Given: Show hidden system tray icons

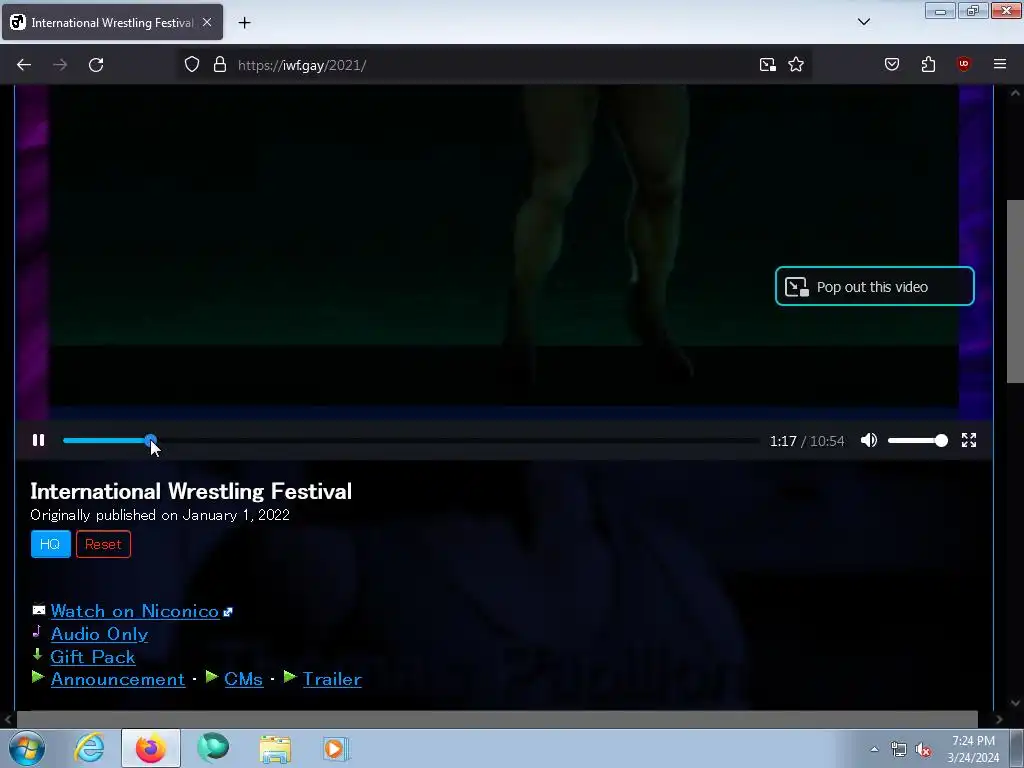Looking at the screenshot, I should pos(874,749).
